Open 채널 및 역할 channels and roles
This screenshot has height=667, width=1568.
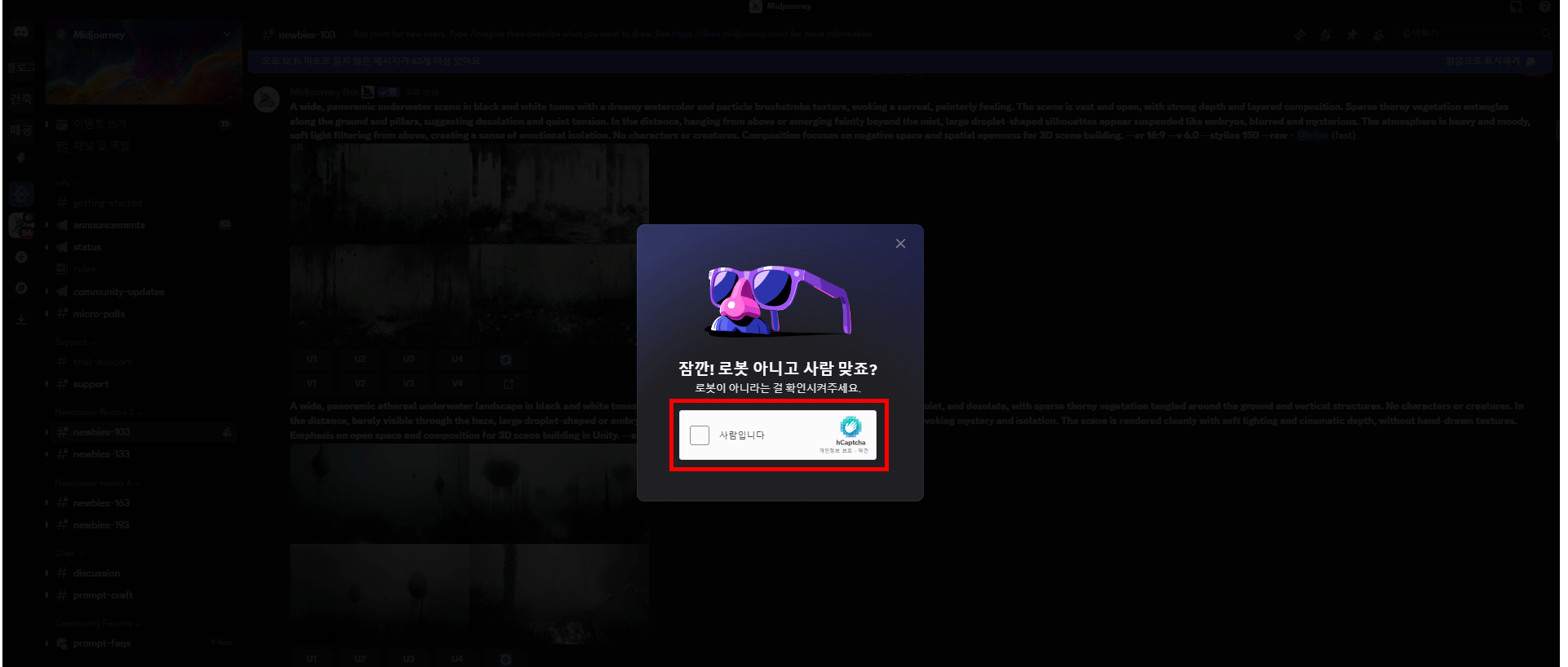click(x=144, y=146)
